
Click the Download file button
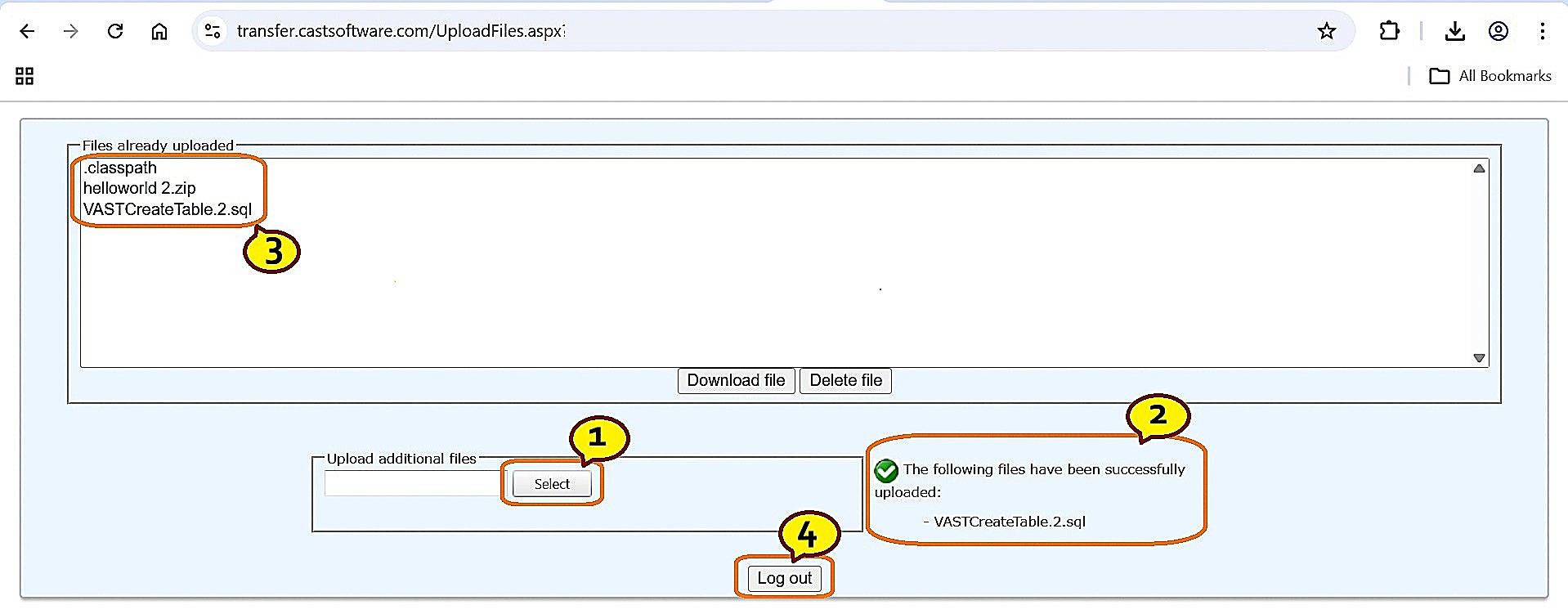[x=736, y=380]
